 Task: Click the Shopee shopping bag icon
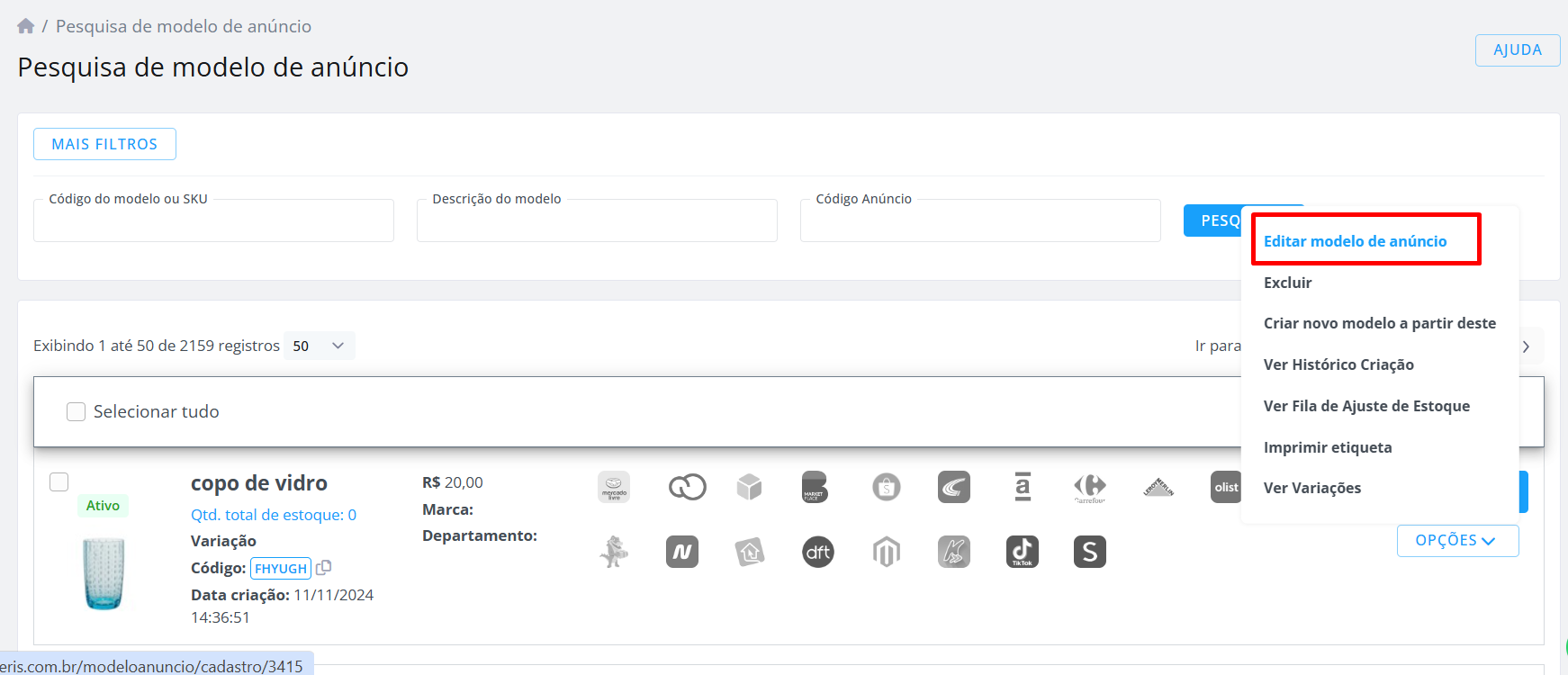887,487
